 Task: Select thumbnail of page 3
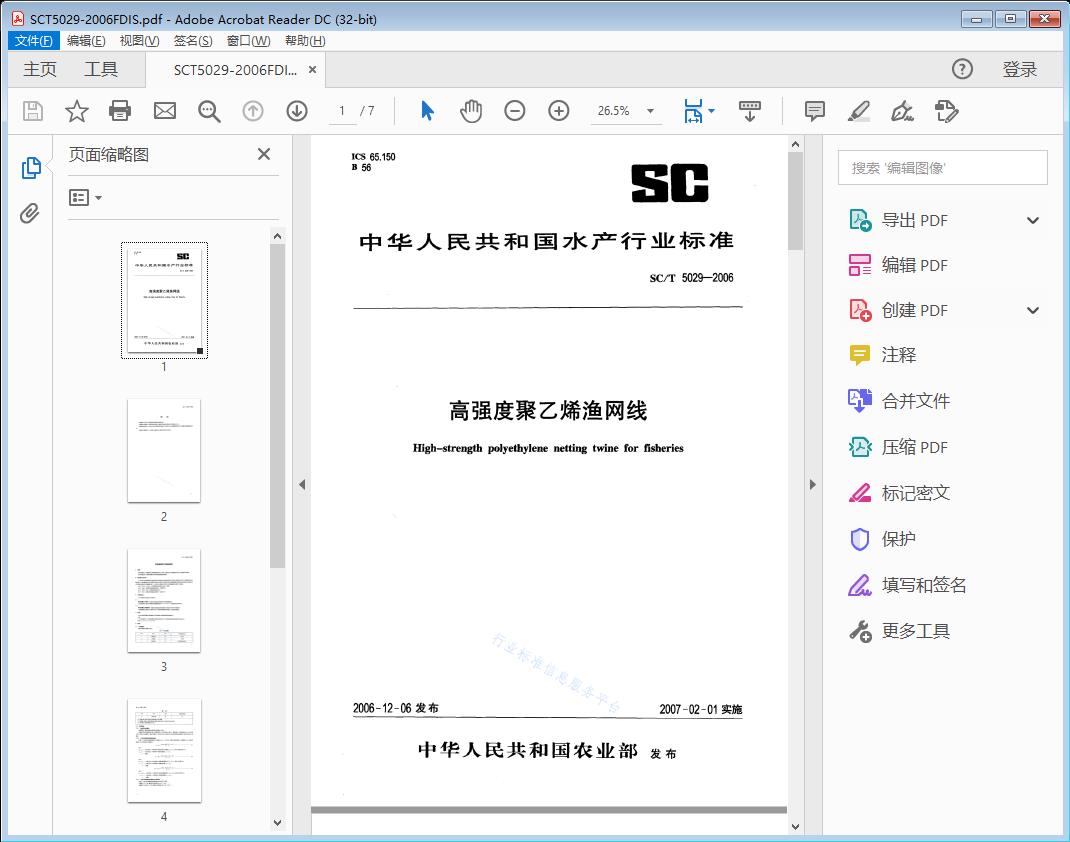(163, 600)
